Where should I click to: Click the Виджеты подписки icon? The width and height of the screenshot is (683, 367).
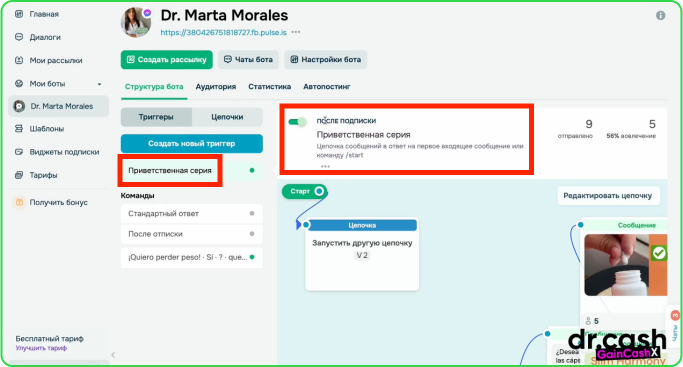pyautogui.click(x=19, y=152)
